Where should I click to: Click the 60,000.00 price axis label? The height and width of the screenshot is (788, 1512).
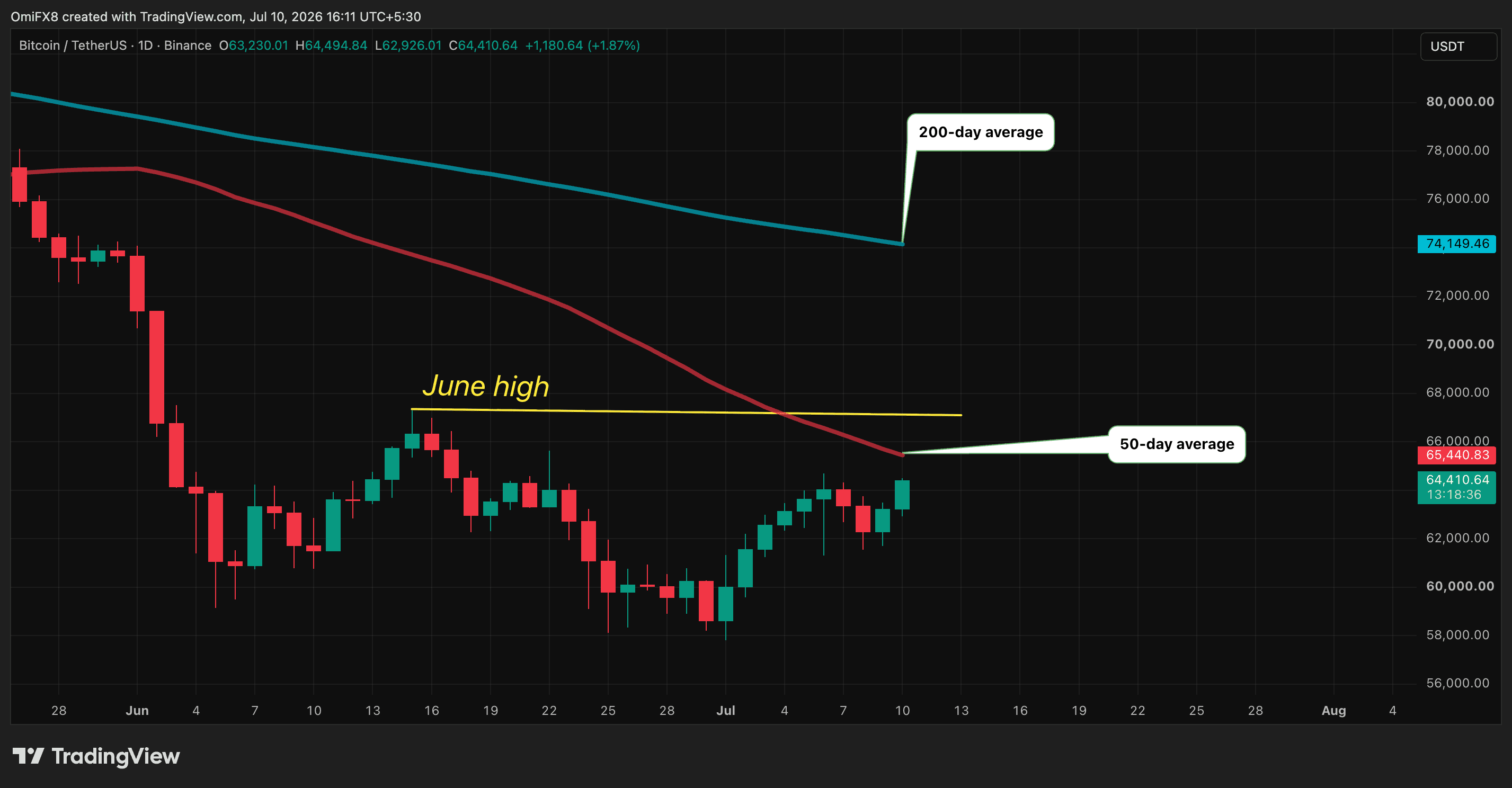click(x=1460, y=586)
